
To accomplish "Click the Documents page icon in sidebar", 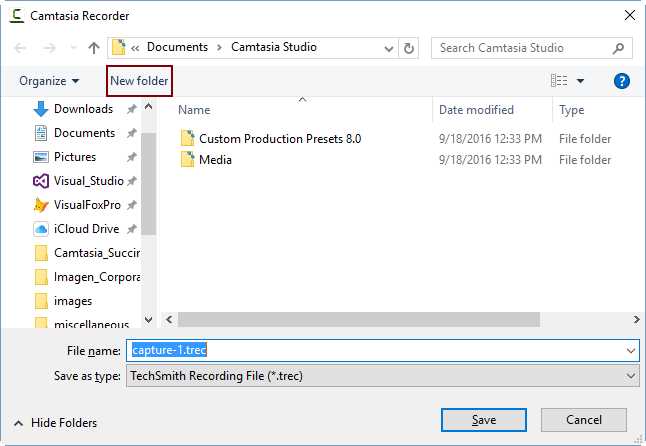I will 41,133.
